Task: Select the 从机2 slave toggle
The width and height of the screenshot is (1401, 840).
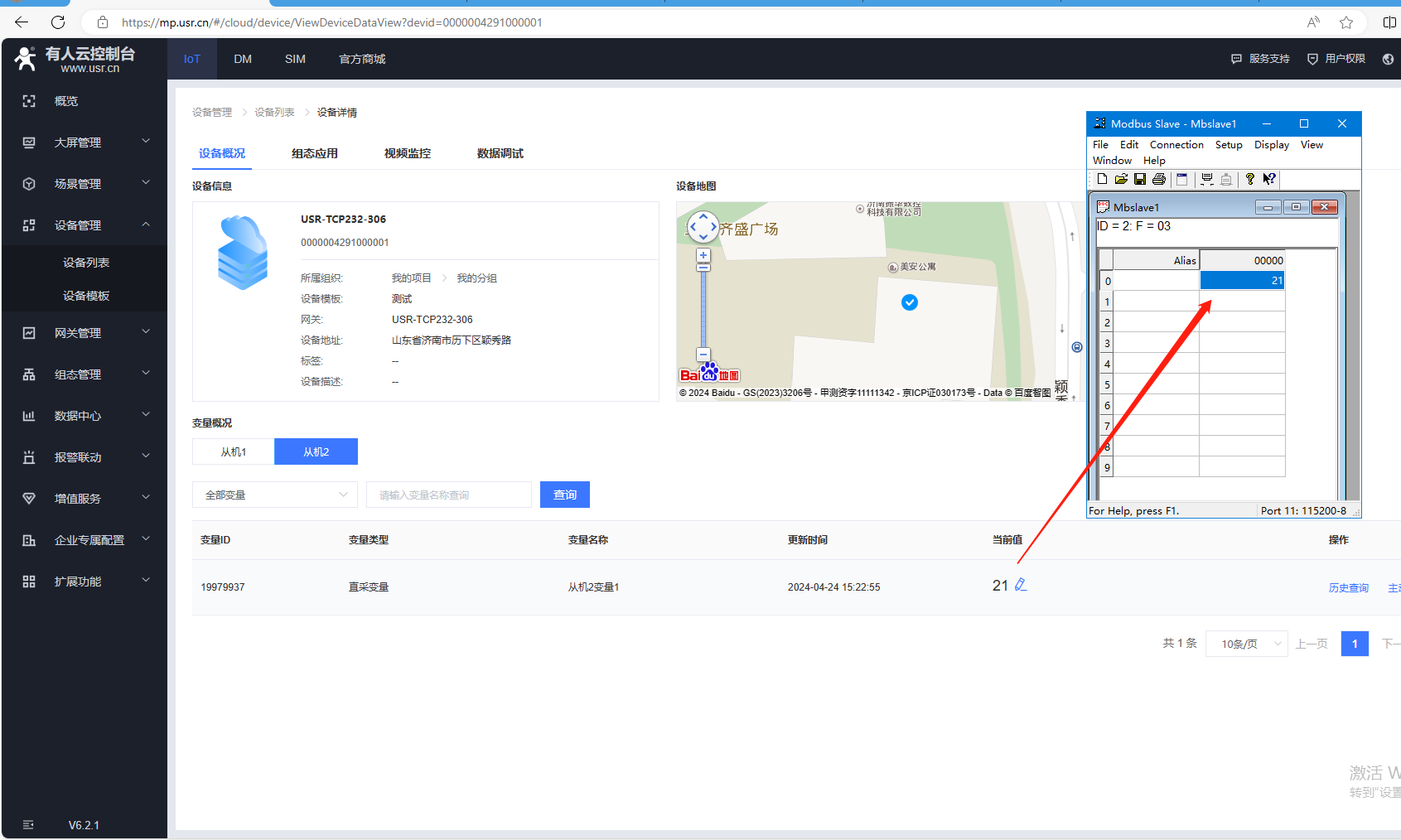Action: pyautogui.click(x=316, y=451)
